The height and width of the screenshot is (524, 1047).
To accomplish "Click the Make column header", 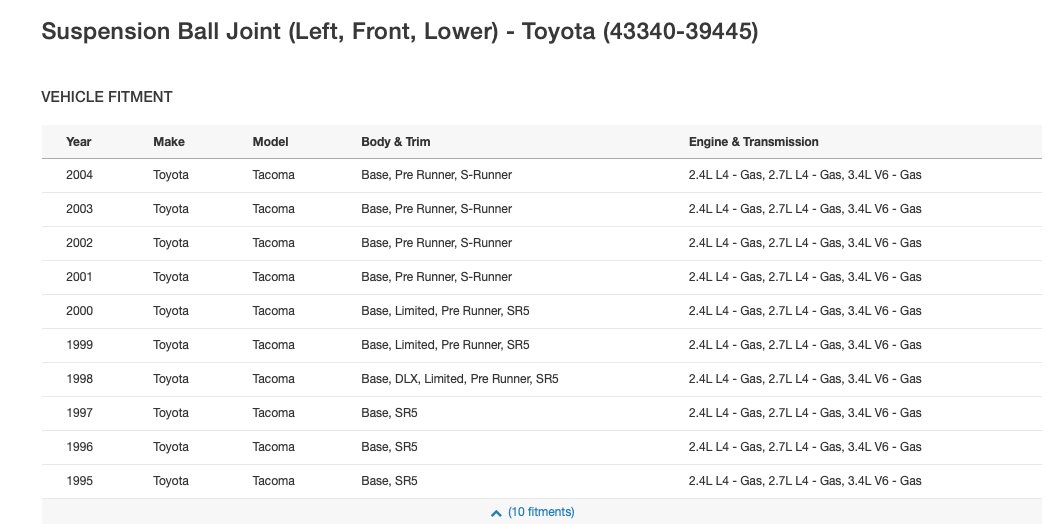I will 169,142.
